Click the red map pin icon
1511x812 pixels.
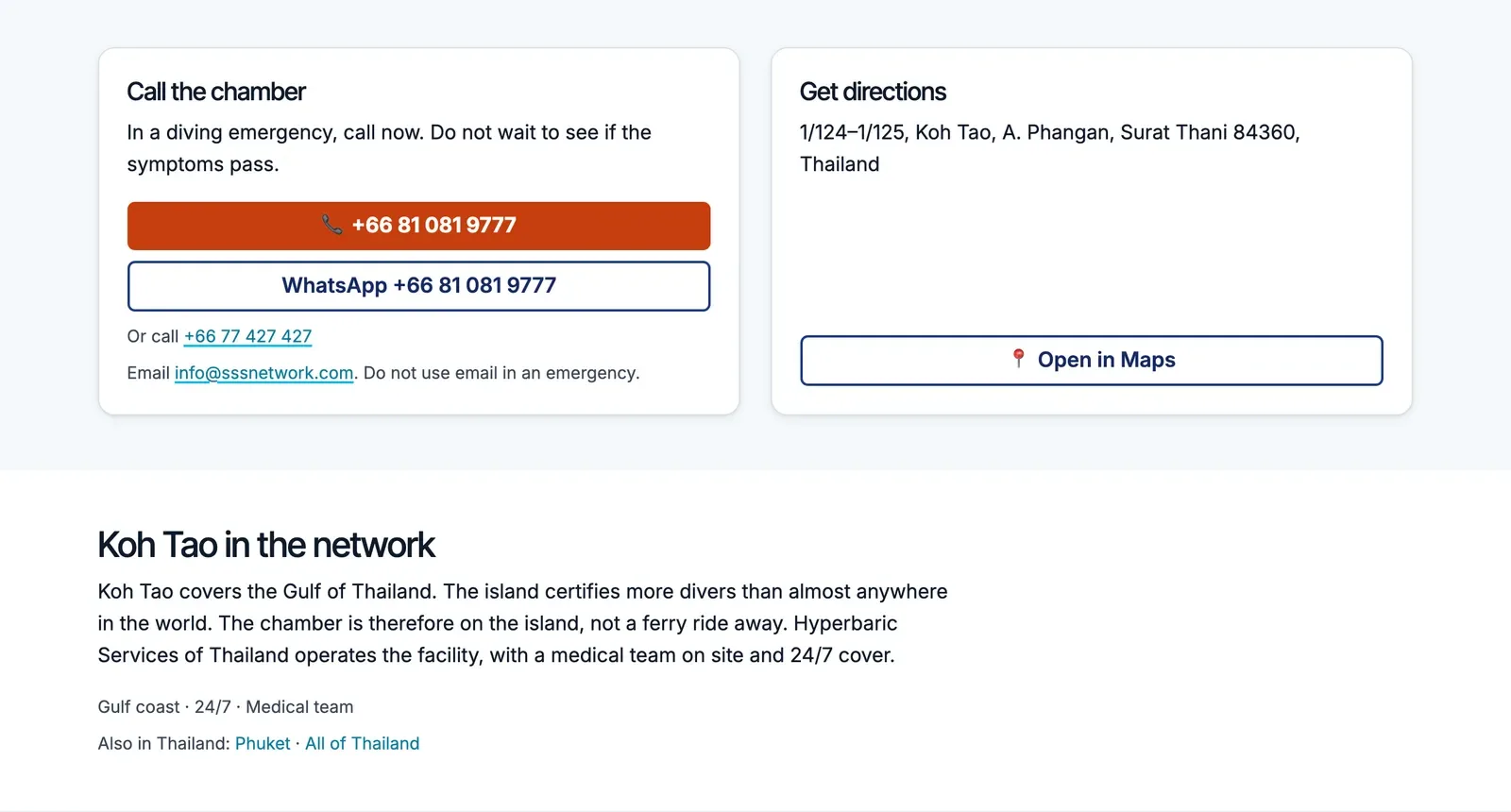[1018, 359]
